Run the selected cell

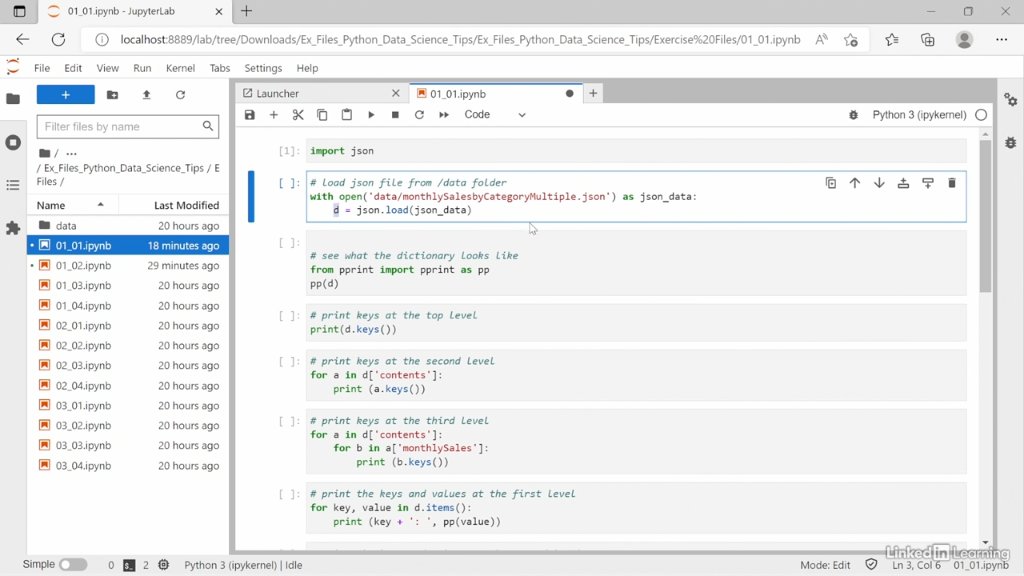click(371, 115)
